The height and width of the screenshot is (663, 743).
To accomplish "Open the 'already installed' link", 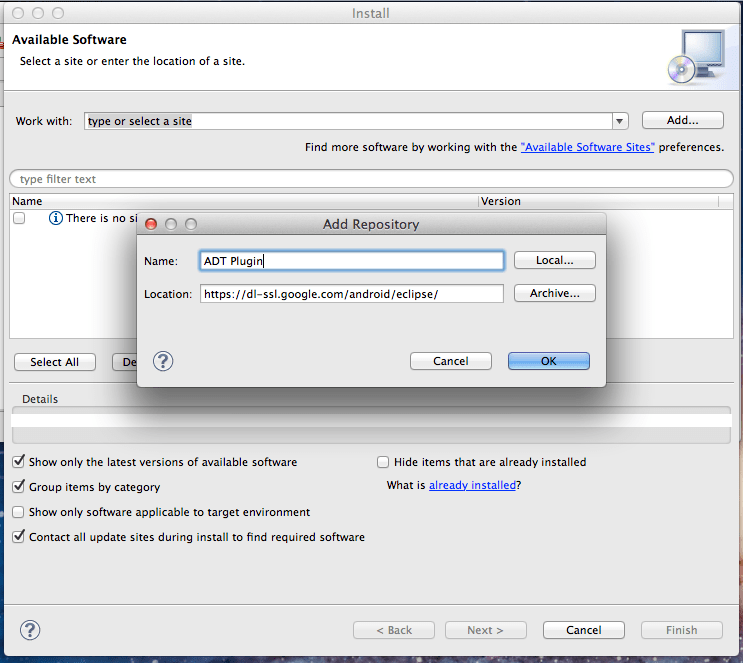I will point(472,485).
